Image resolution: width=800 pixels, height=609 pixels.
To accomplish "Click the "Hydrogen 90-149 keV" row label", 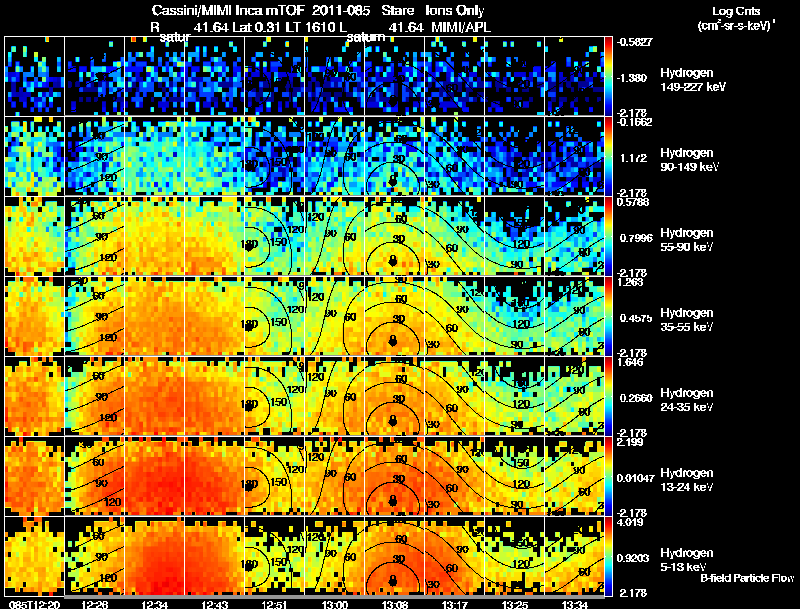I will [690, 160].
